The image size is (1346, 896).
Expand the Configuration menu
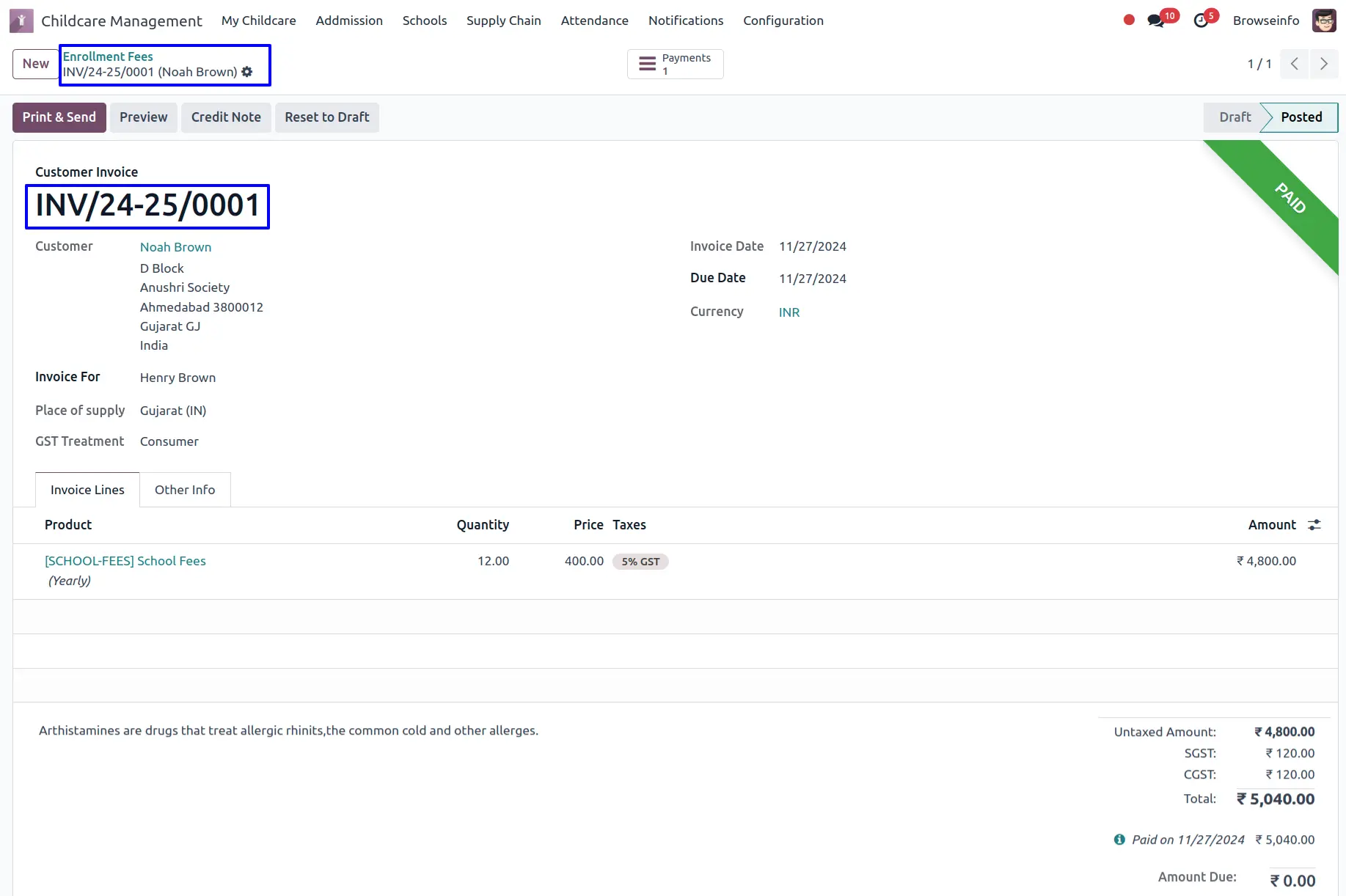(x=783, y=21)
